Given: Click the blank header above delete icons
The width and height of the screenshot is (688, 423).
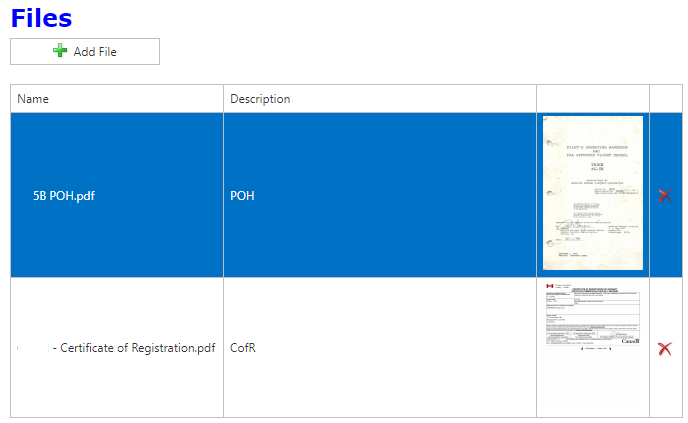Looking at the screenshot, I should click(x=665, y=99).
